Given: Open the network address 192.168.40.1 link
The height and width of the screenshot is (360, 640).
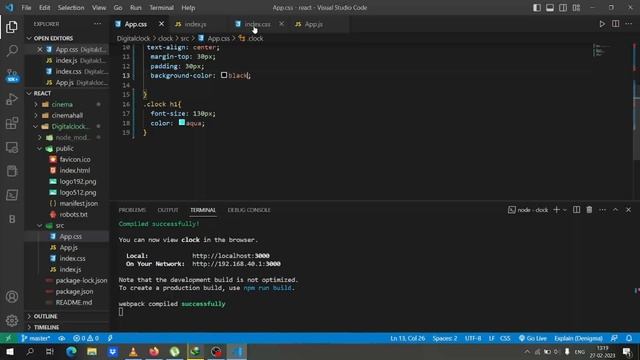Looking at the screenshot, I should click(236, 264).
